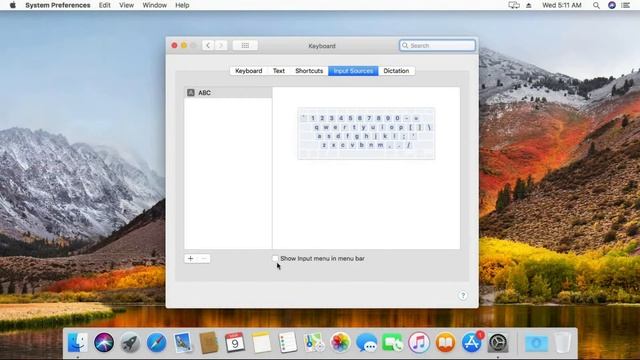Image resolution: width=640 pixels, height=360 pixels.
Task: Open the System Preferences app menu
Action: tap(58, 5)
